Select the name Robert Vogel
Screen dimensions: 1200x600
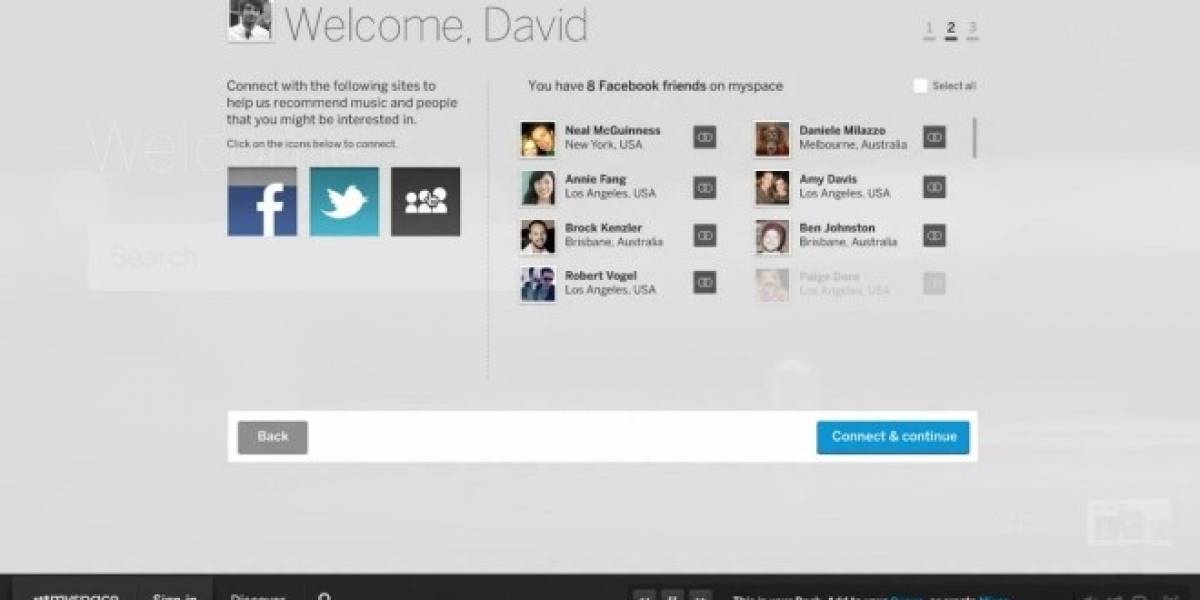pos(601,276)
